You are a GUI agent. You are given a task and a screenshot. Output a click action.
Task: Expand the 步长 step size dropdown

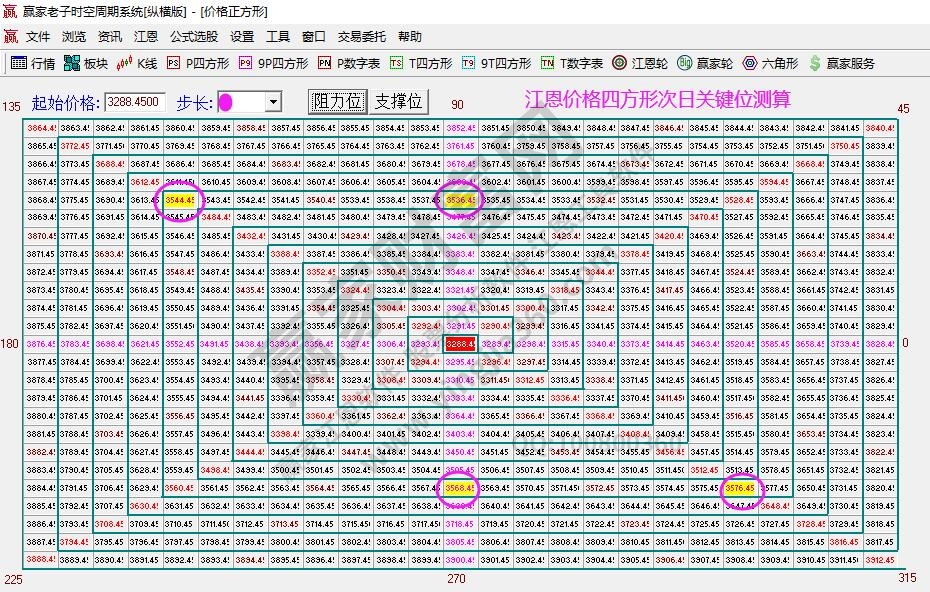coord(275,101)
